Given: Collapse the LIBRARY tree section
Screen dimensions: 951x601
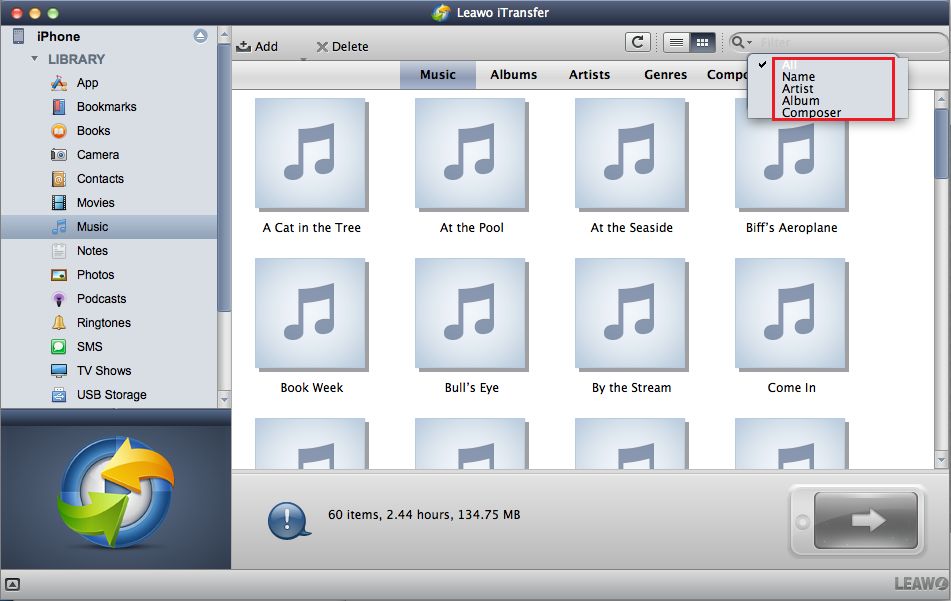Looking at the screenshot, I should click(x=35, y=59).
